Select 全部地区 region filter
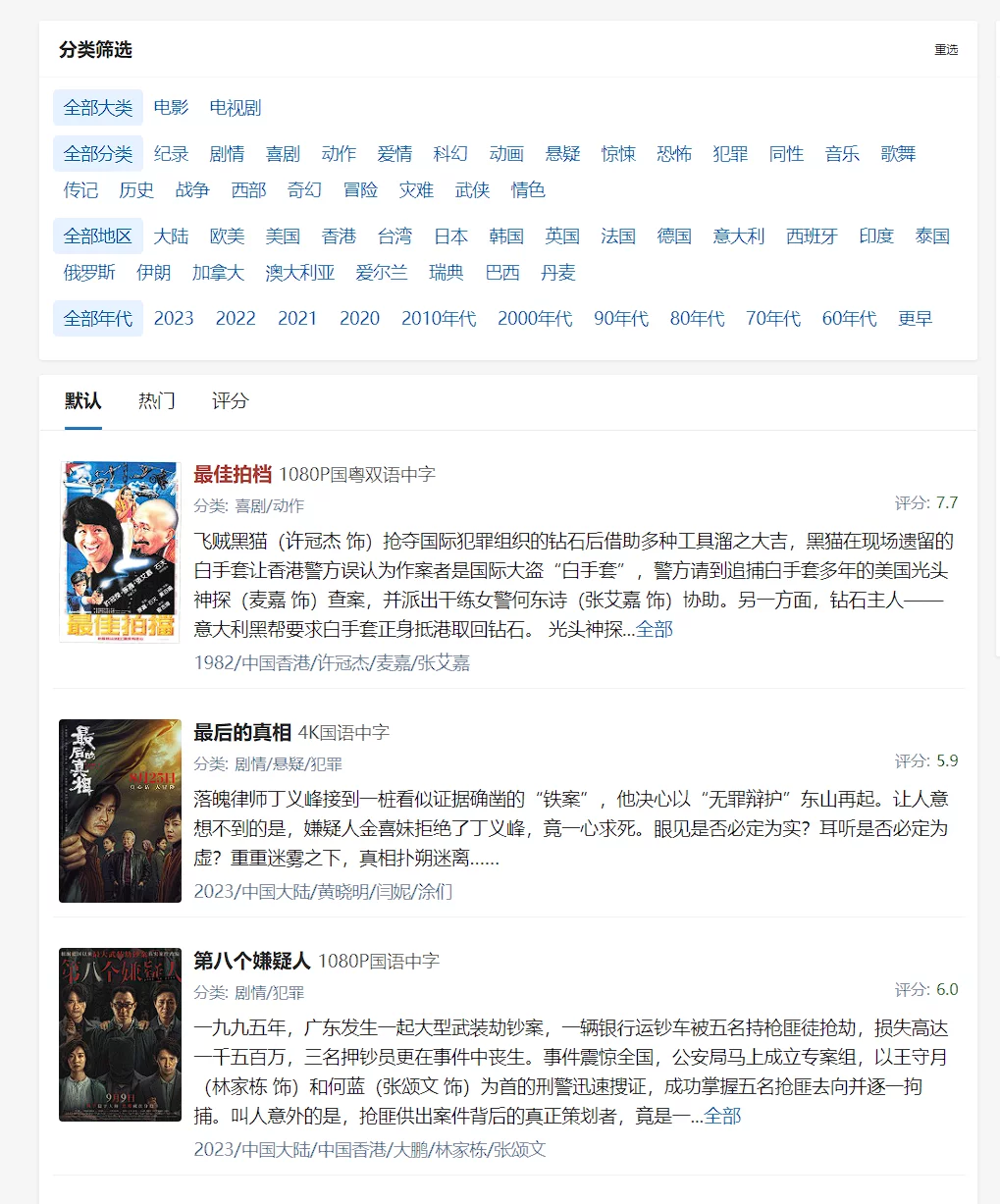This screenshot has width=1000, height=1204. click(98, 236)
